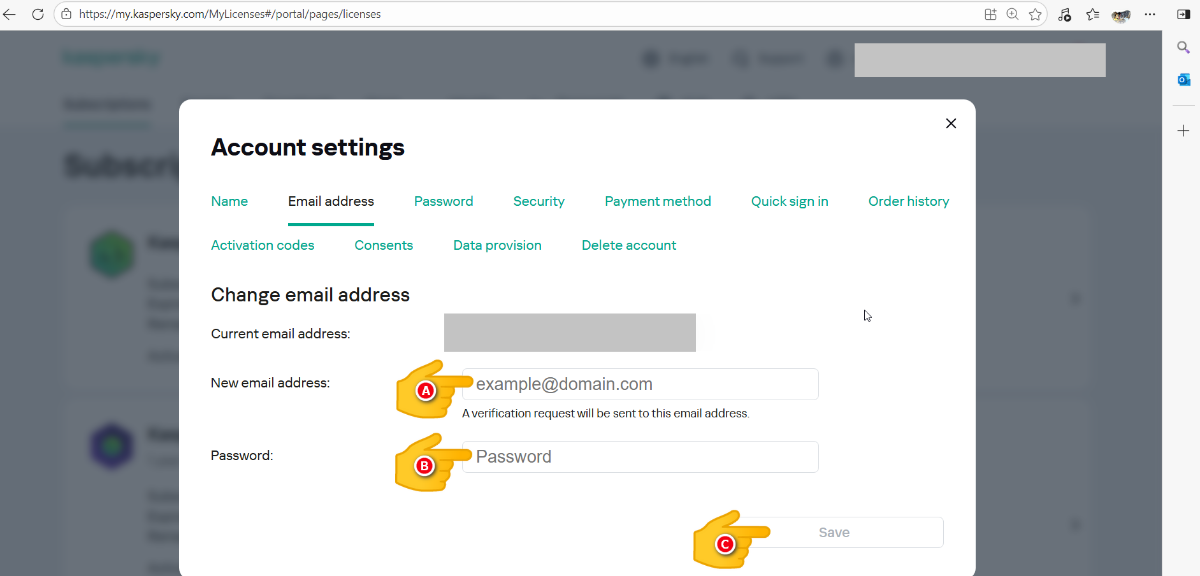Click the zoom magnifier in address bar
The width and height of the screenshot is (1200, 576).
[x=1013, y=15]
